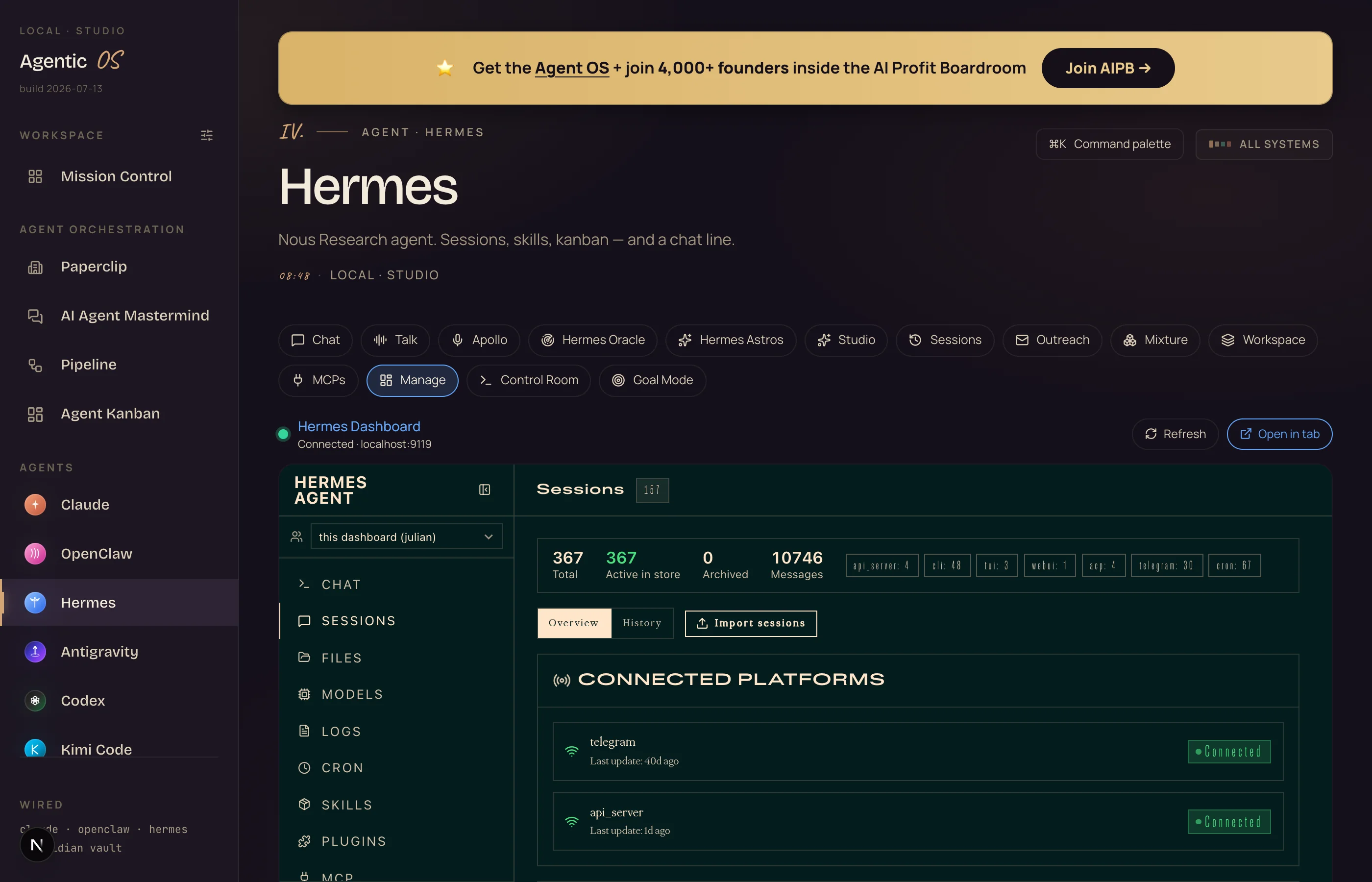The height and width of the screenshot is (882, 1372).
Task: Click the 'cron: 67' source tag
Action: coord(1234,566)
